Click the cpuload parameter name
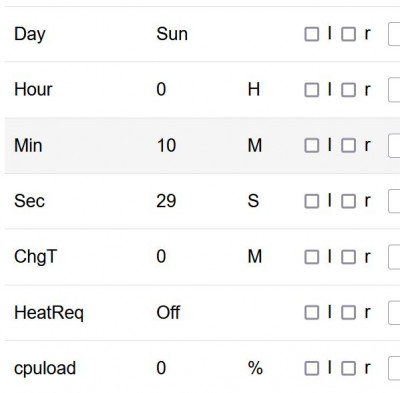The width and height of the screenshot is (400, 393). [45, 368]
